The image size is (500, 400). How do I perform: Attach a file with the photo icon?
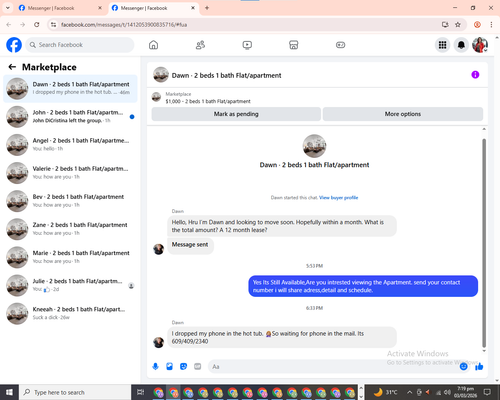coord(170,367)
